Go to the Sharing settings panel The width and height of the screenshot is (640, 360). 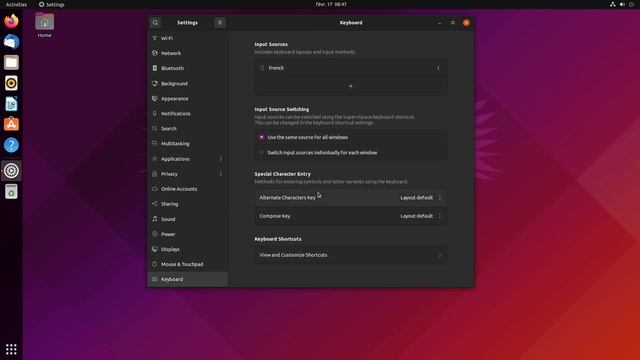pos(188,204)
